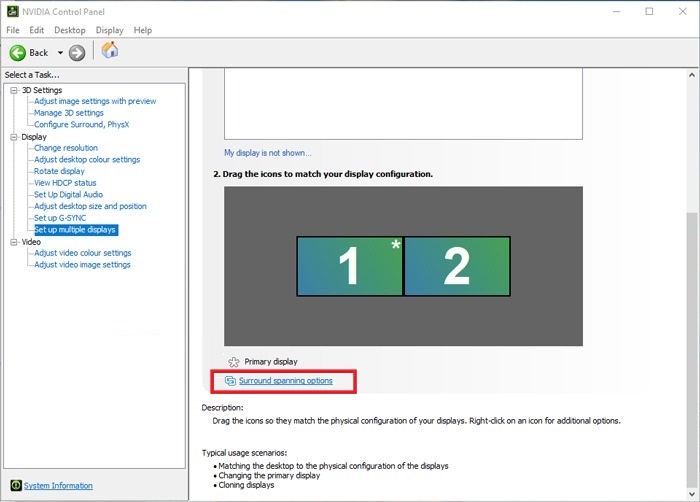
Task: Close the NVIDIA Control Panel window
Action: (683, 12)
